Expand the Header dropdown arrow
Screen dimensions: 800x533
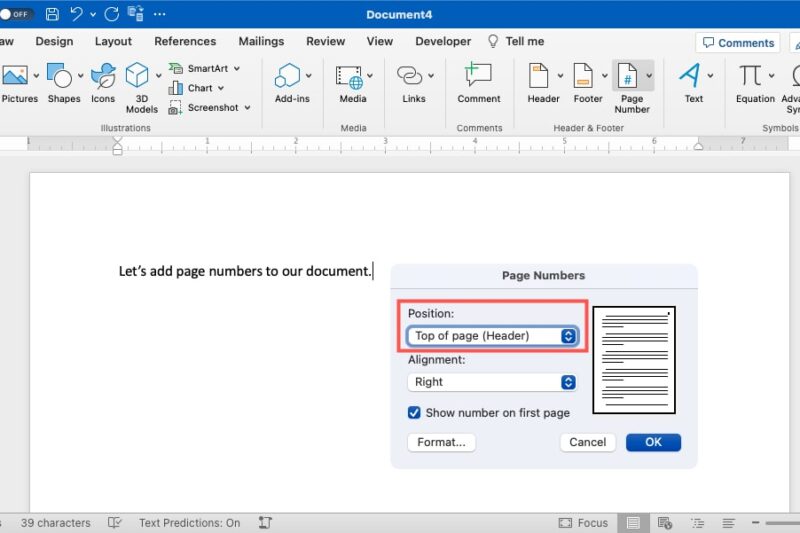(x=560, y=76)
